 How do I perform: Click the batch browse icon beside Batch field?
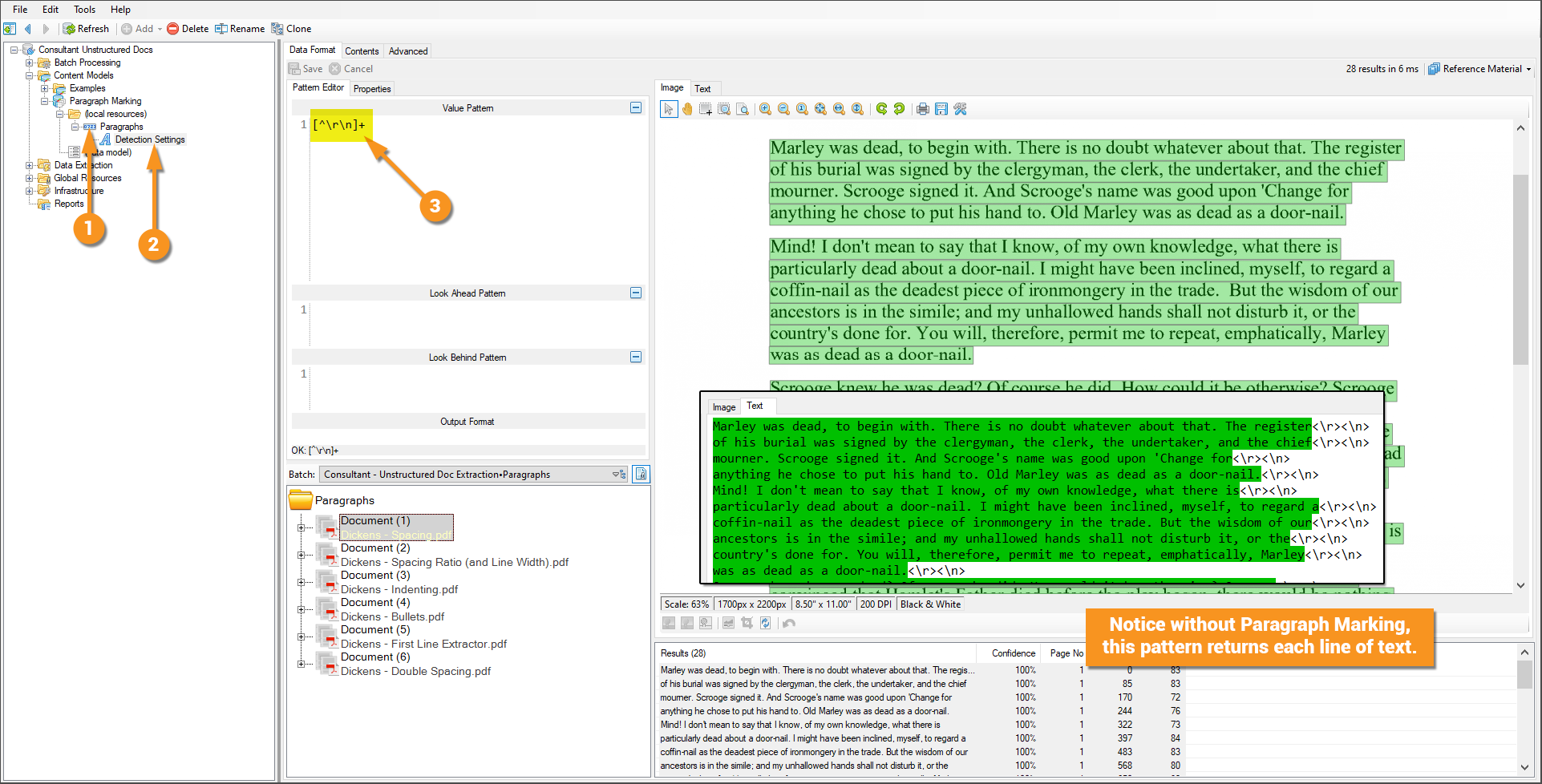(641, 475)
